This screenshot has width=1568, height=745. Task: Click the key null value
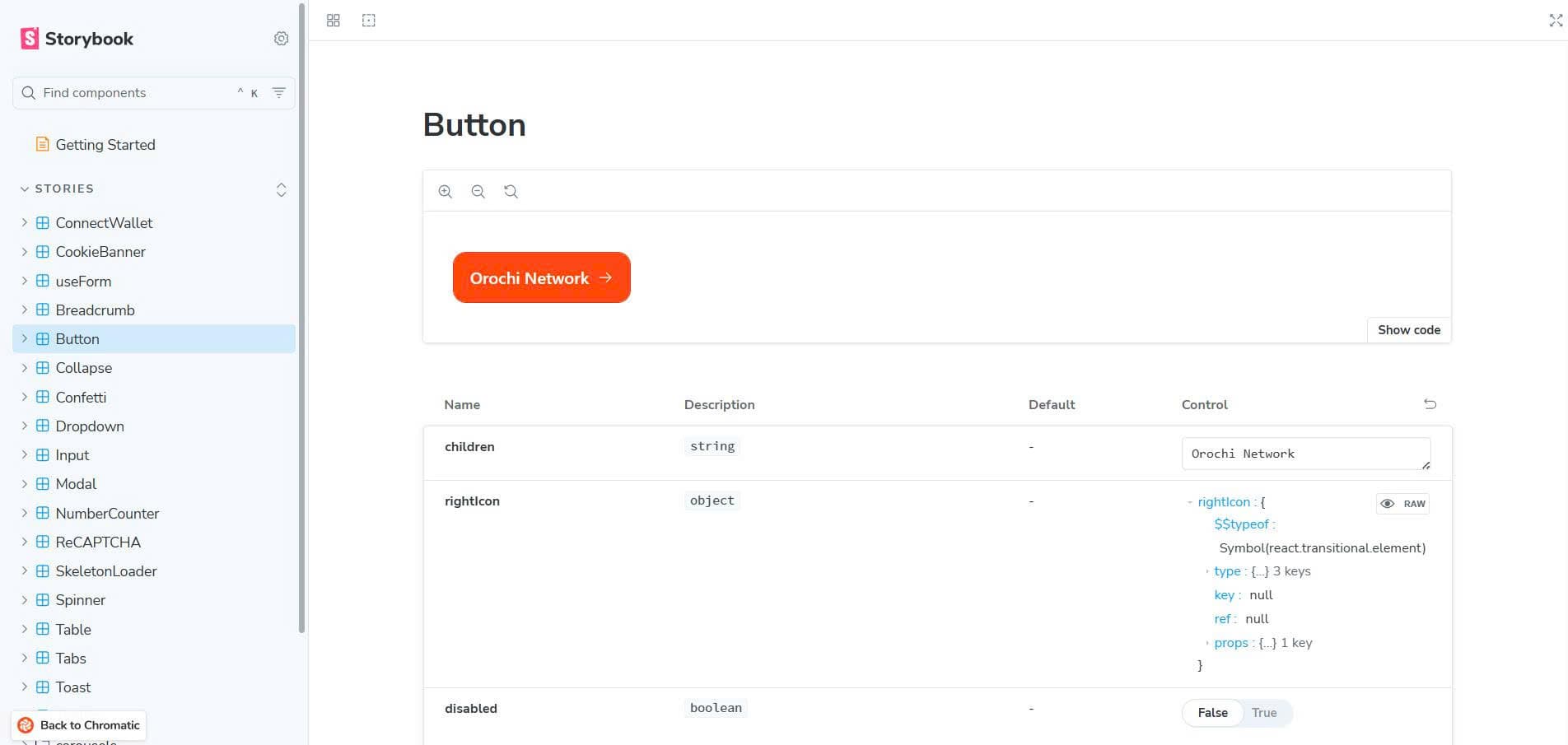coord(1261,595)
